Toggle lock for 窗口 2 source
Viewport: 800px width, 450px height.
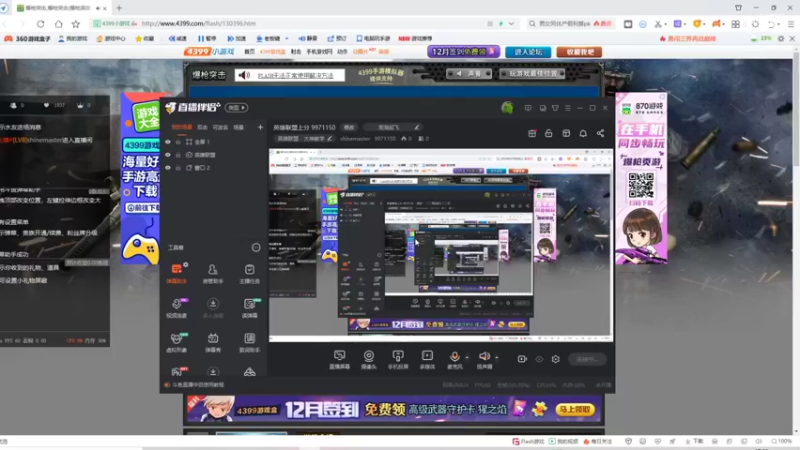coord(178,167)
